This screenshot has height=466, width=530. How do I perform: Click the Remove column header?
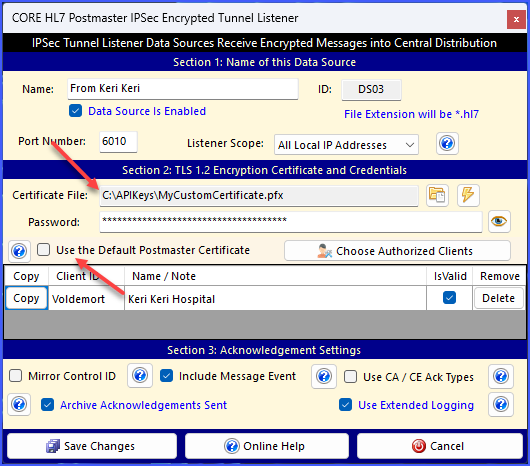click(x=500, y=276)
